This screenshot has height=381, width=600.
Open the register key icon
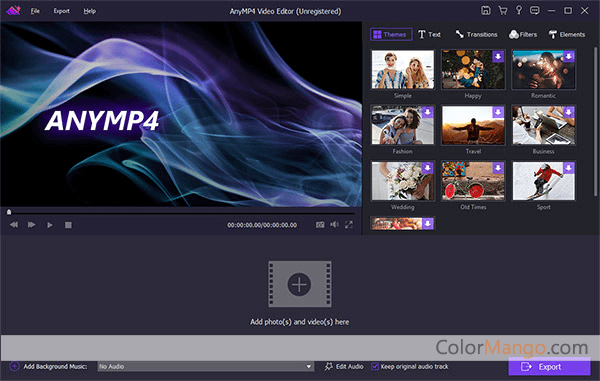(519, 10)
